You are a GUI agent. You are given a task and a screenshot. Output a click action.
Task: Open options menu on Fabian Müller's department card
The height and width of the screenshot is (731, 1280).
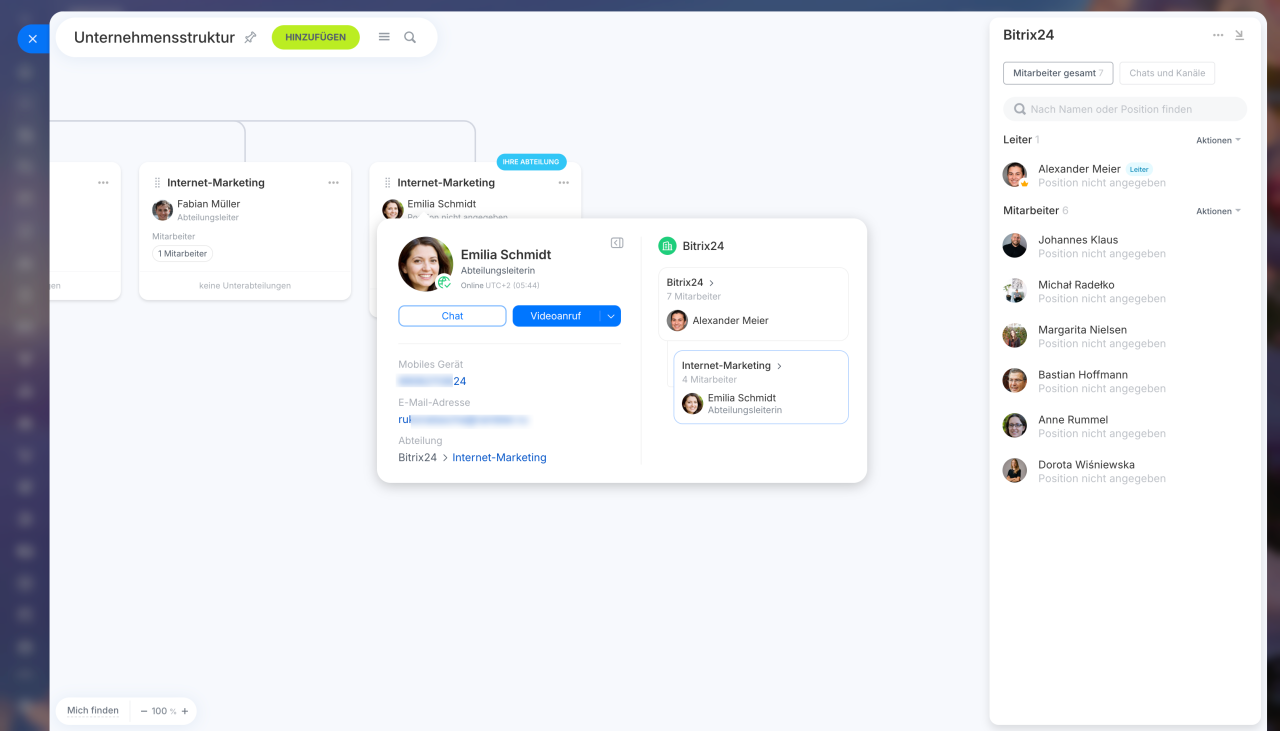click(x=333, y=183)
